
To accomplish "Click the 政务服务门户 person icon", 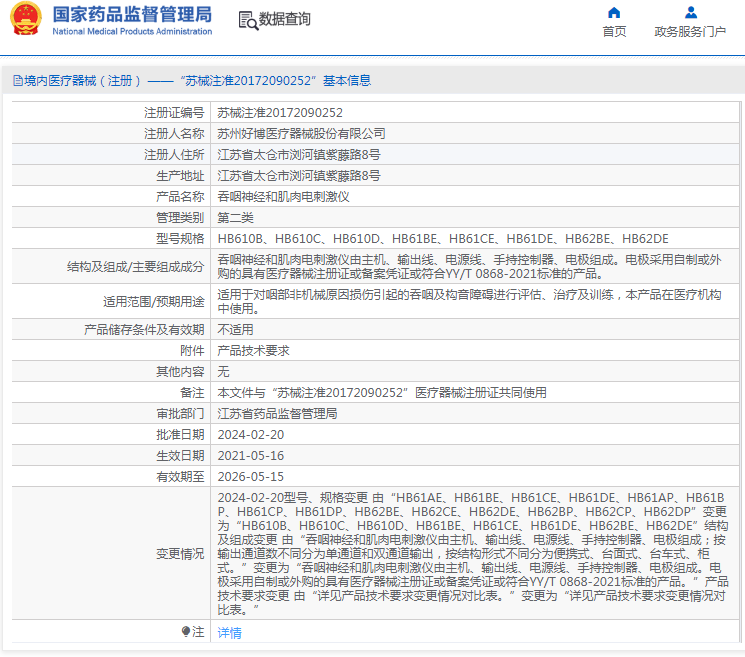I will [x=690, y=13].
